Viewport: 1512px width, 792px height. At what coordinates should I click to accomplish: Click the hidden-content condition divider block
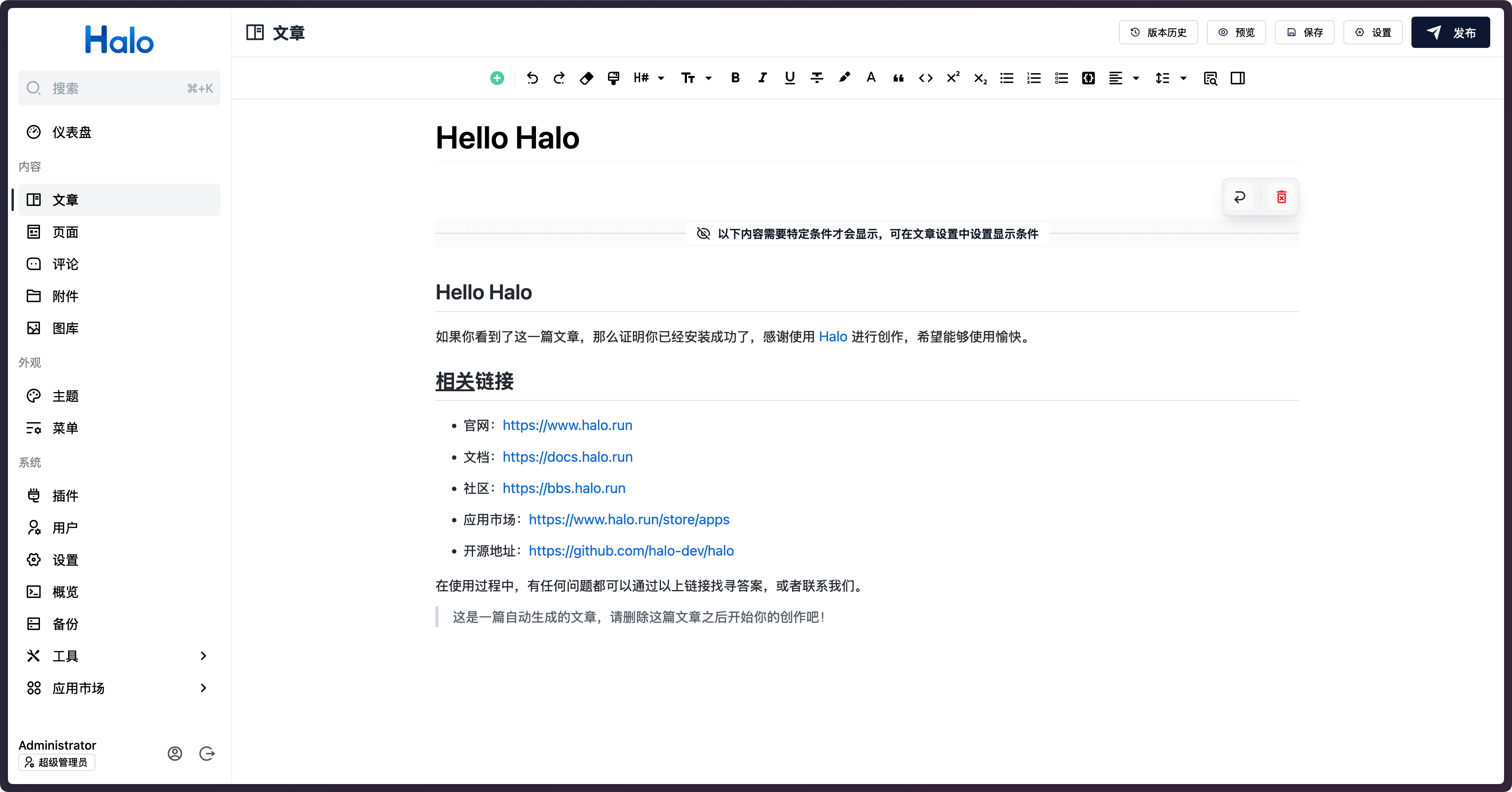coord(867,234)
